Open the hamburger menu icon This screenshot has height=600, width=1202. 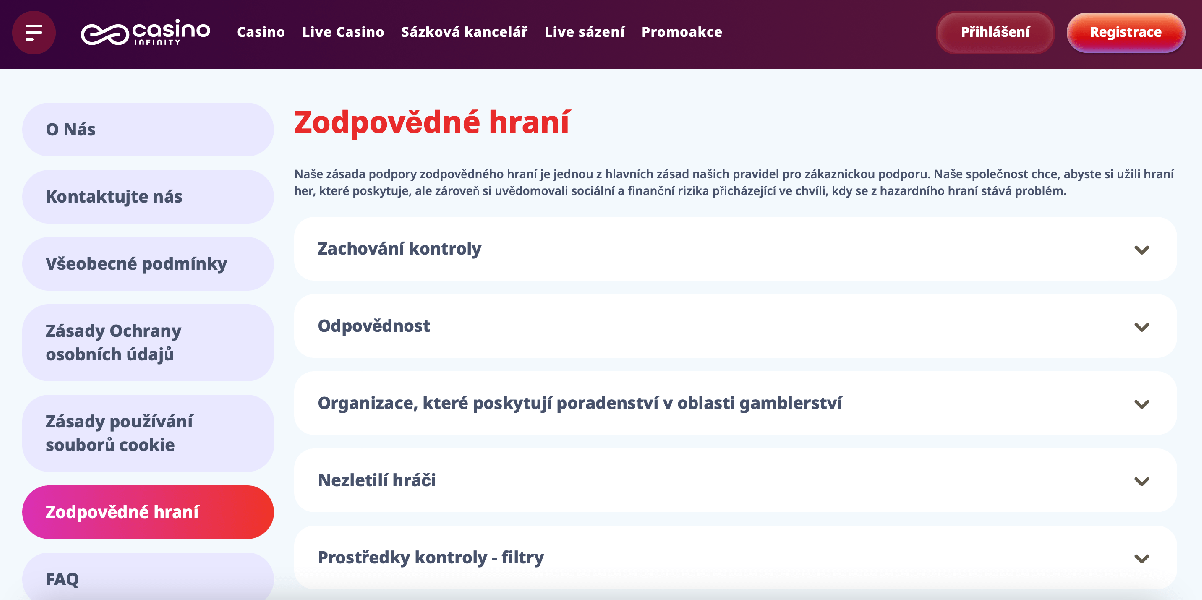point(34,33)
